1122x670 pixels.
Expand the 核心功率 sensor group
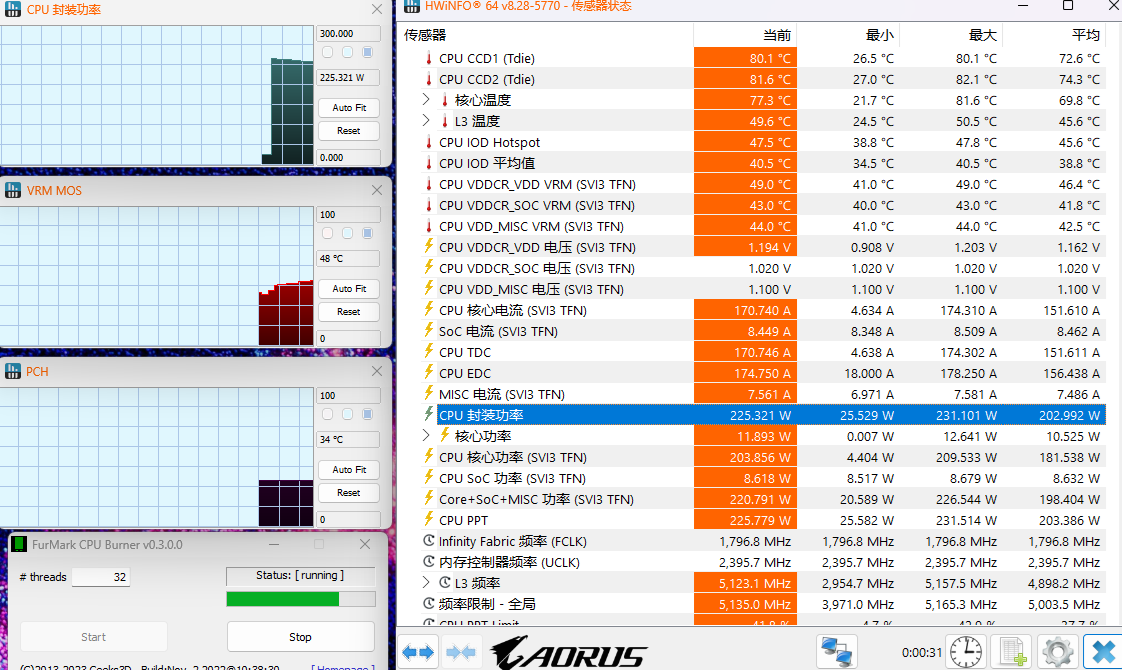click(x=426, y=436)
